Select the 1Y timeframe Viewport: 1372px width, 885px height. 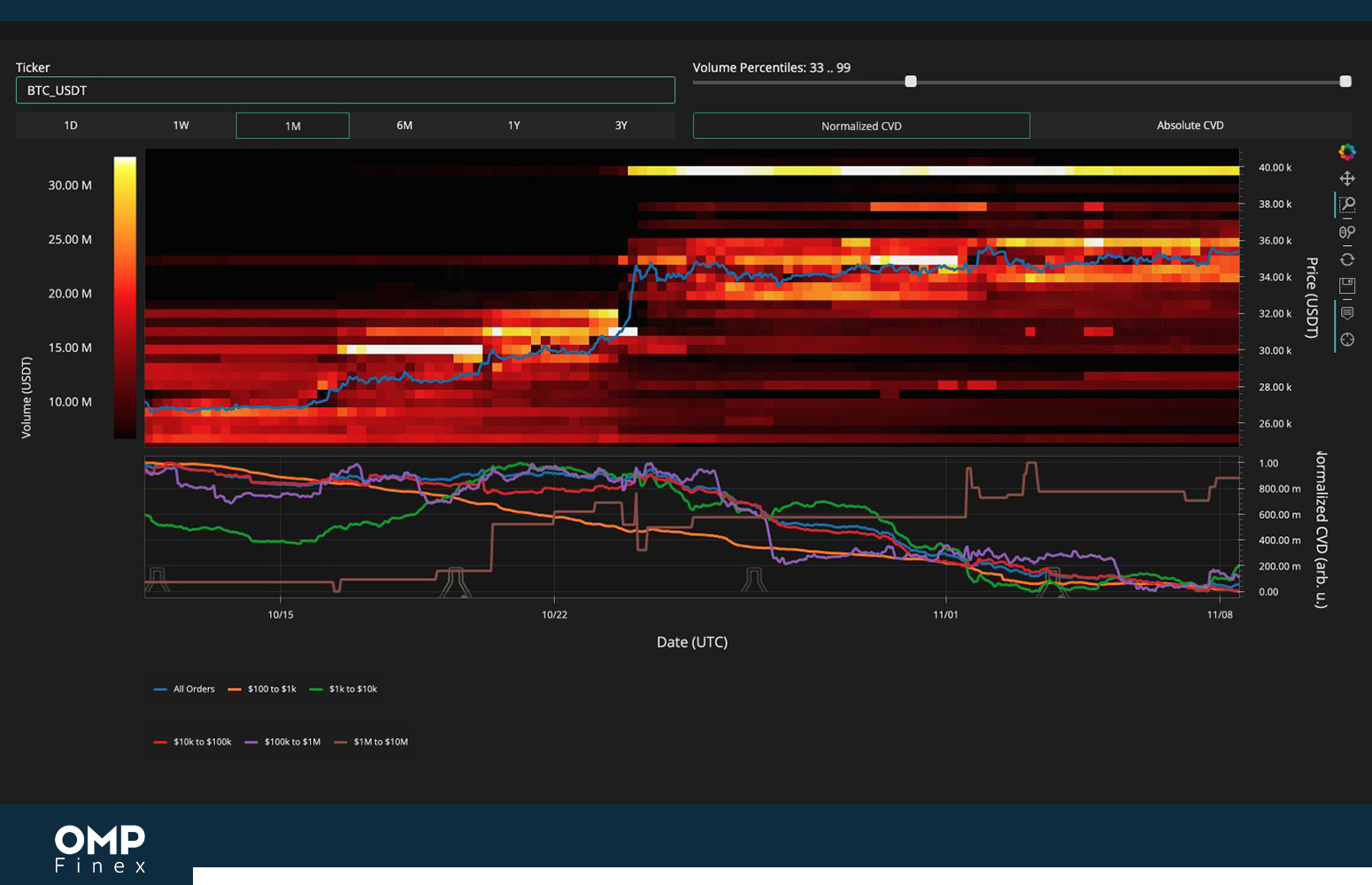point(514,126)
